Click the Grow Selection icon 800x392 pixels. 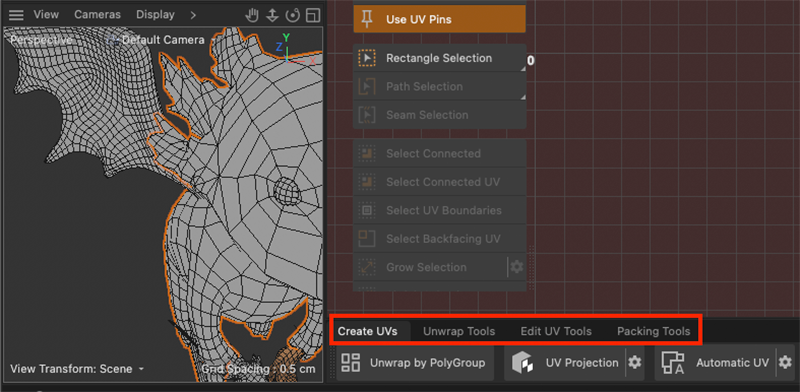coord(366,267)
